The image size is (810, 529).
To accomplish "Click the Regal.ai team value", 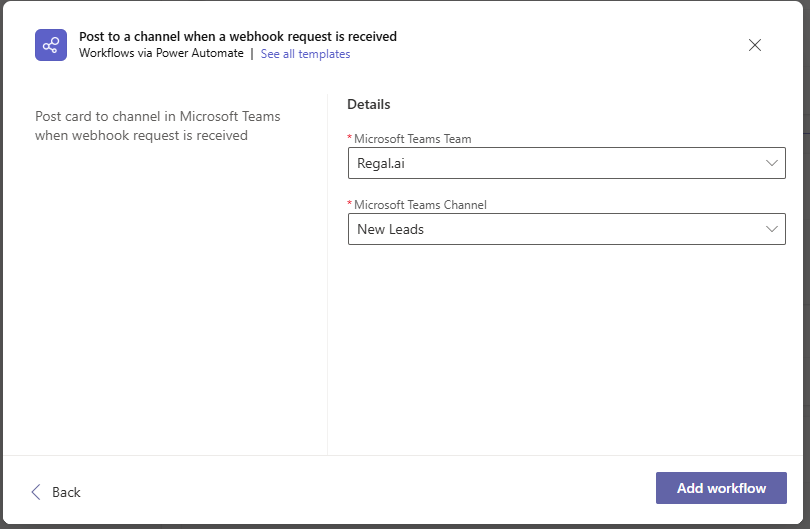I will 381,163.
